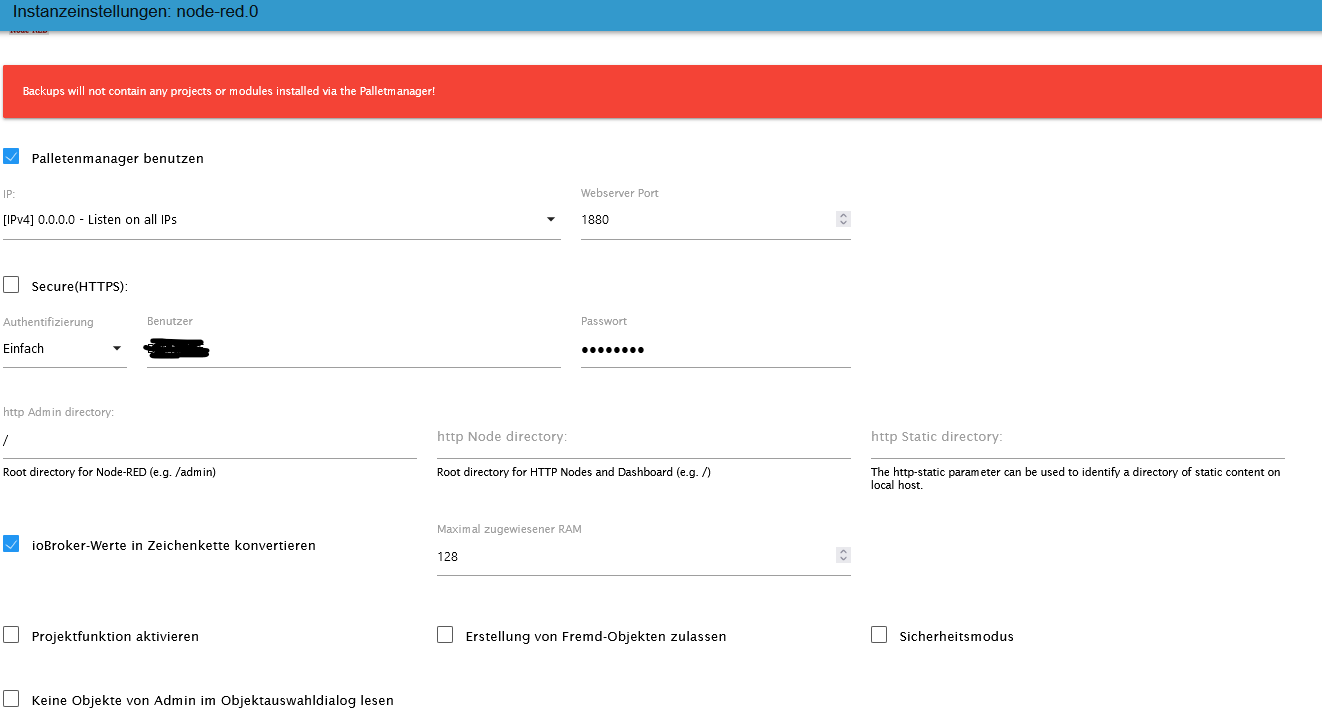Use the Webserver Port spinner arrows

pos(844,219)
